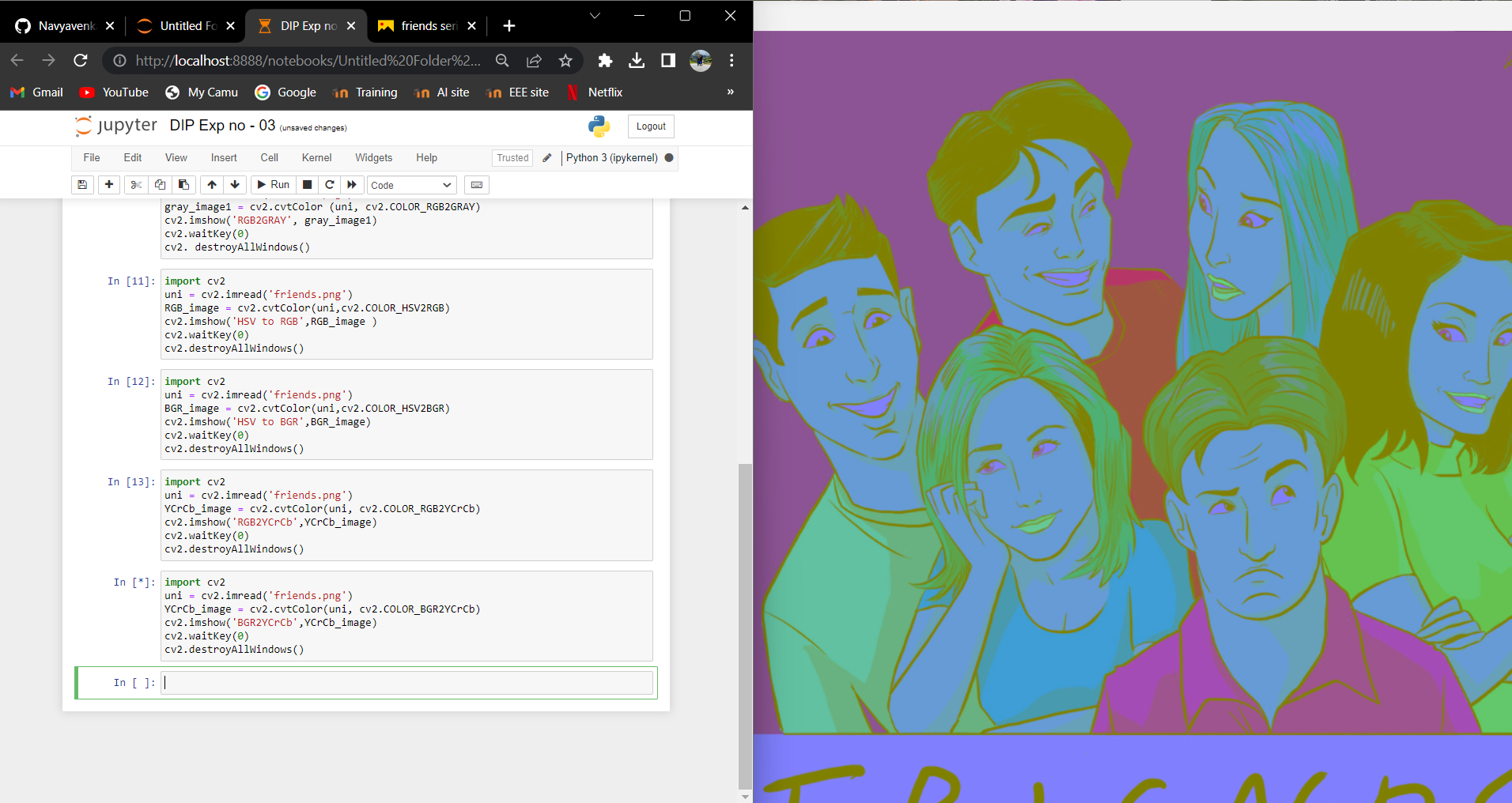Reload the current page
The width and height of the screenshot is (1512, 803).
pyautogui.click(x=81, y=60)
